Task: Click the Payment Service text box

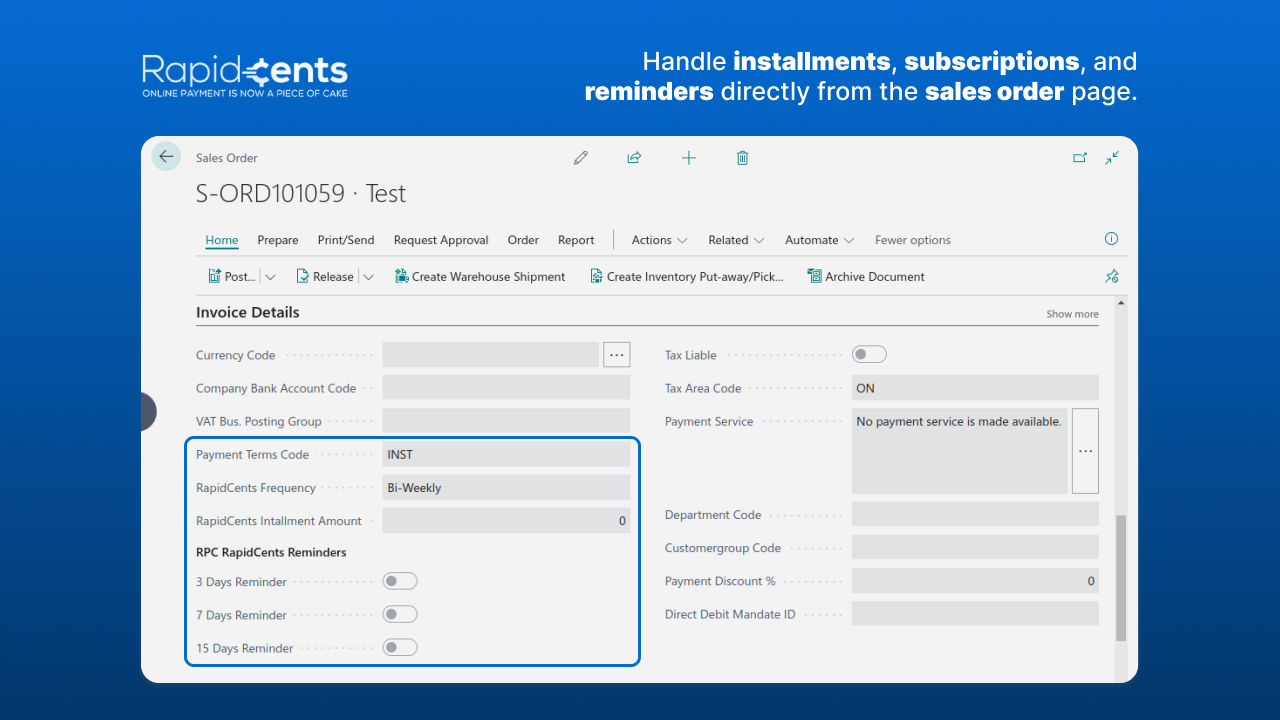Action: (x=960, y=450)
